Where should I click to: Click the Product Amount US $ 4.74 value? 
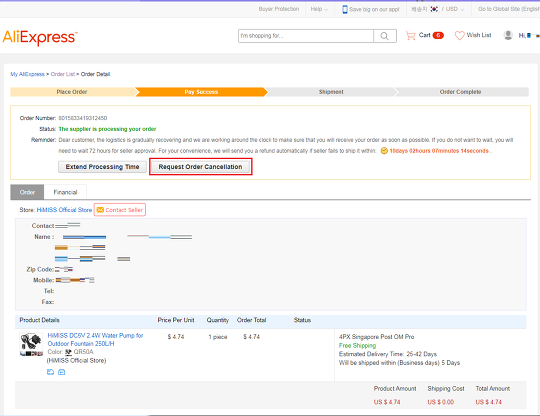(387, 402)
